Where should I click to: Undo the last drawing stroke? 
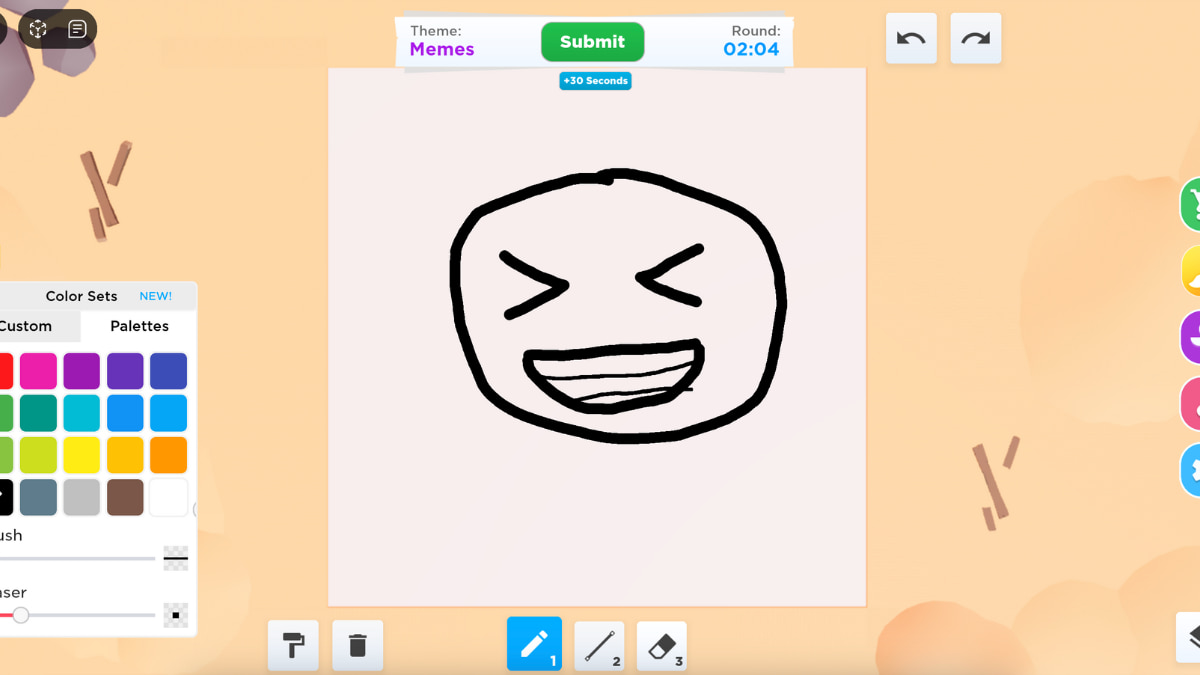coord(910,38)
